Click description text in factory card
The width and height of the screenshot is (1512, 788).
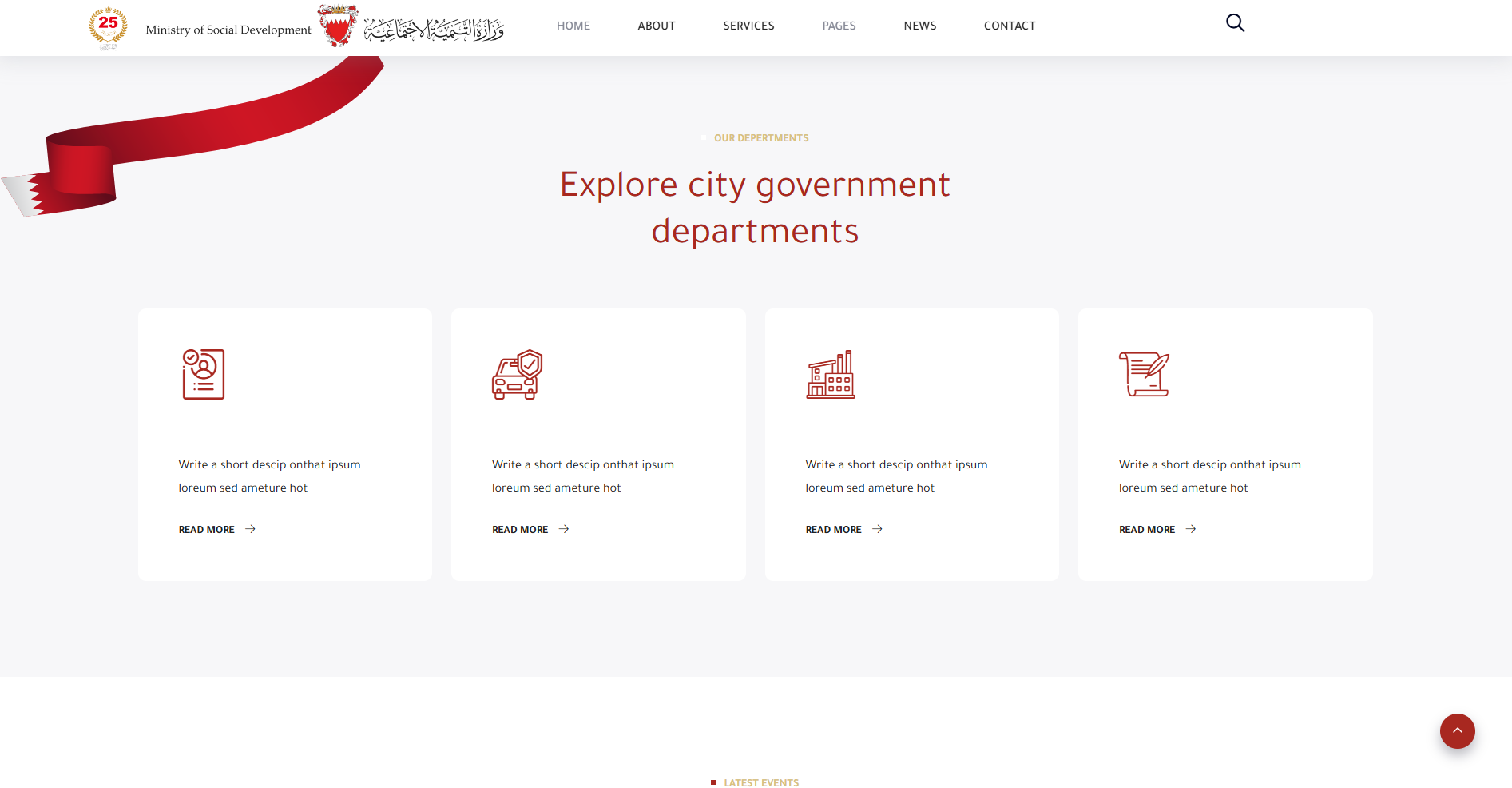click(x=896, y=476)
